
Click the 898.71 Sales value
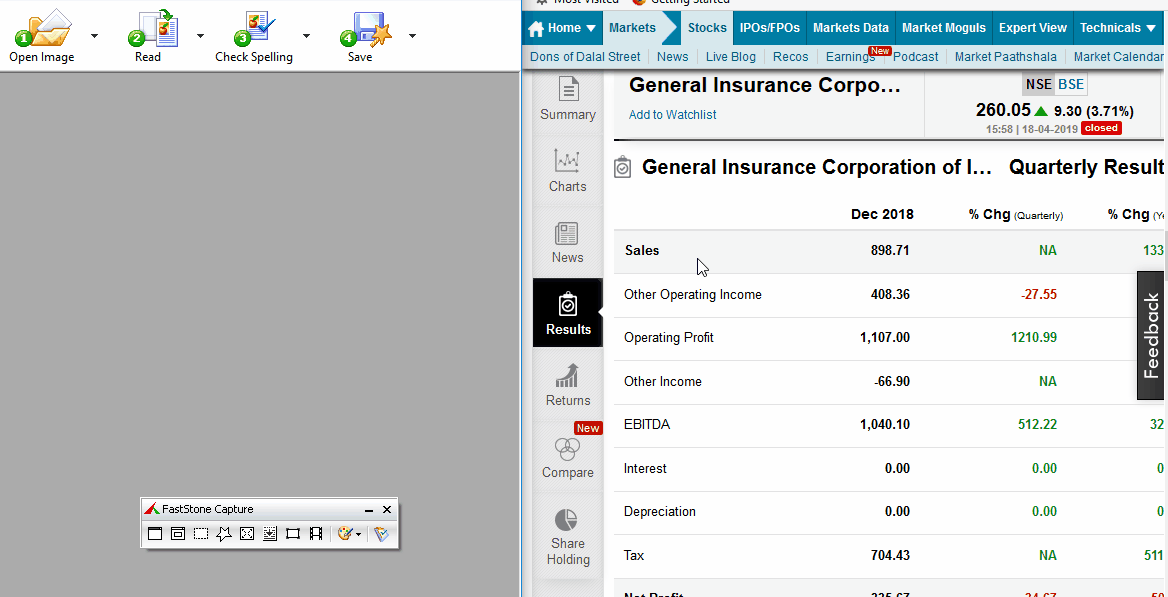(x=890, y=250)
